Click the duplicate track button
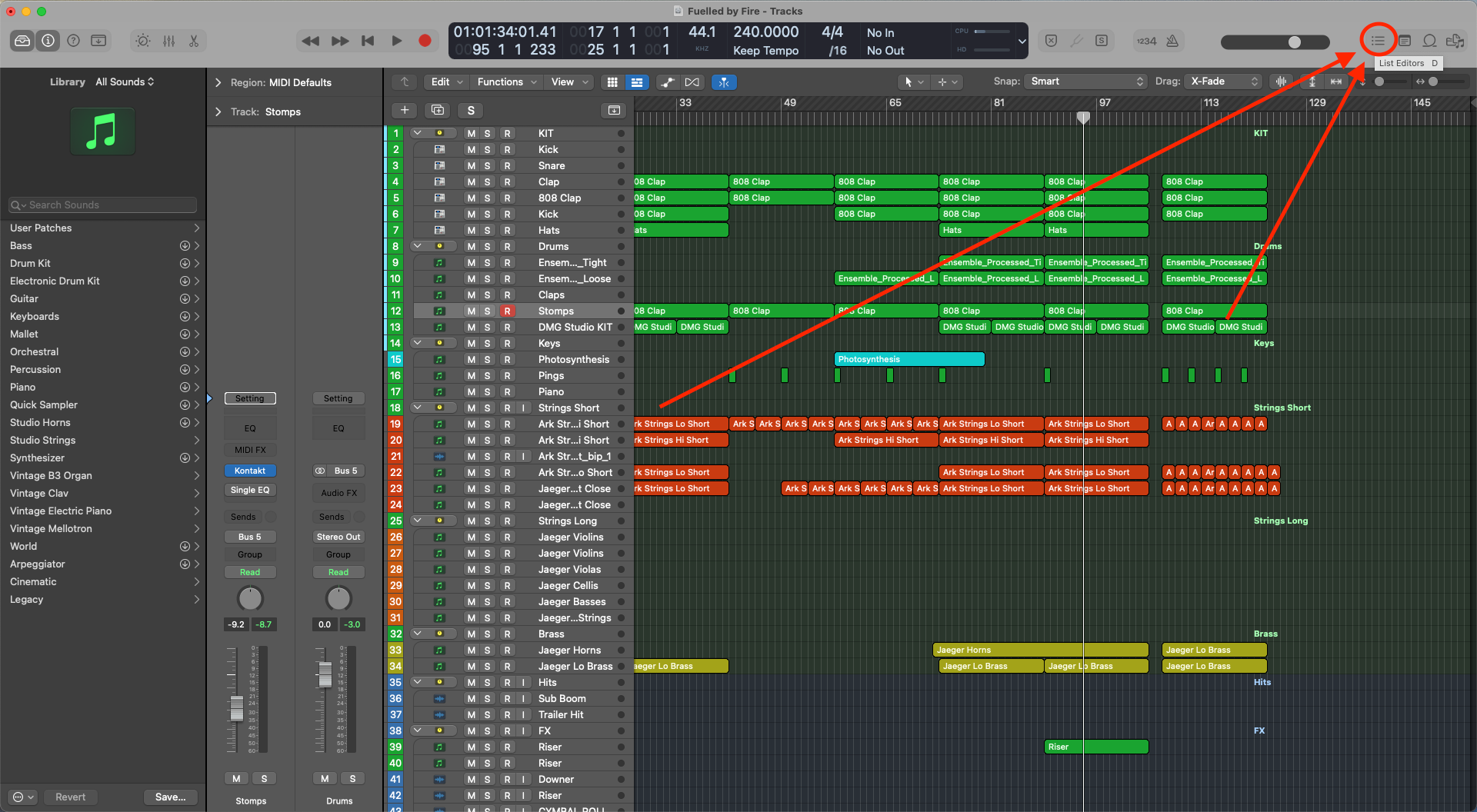The image size is (1477, 812). pyautogui.click(x=438, y=110)
